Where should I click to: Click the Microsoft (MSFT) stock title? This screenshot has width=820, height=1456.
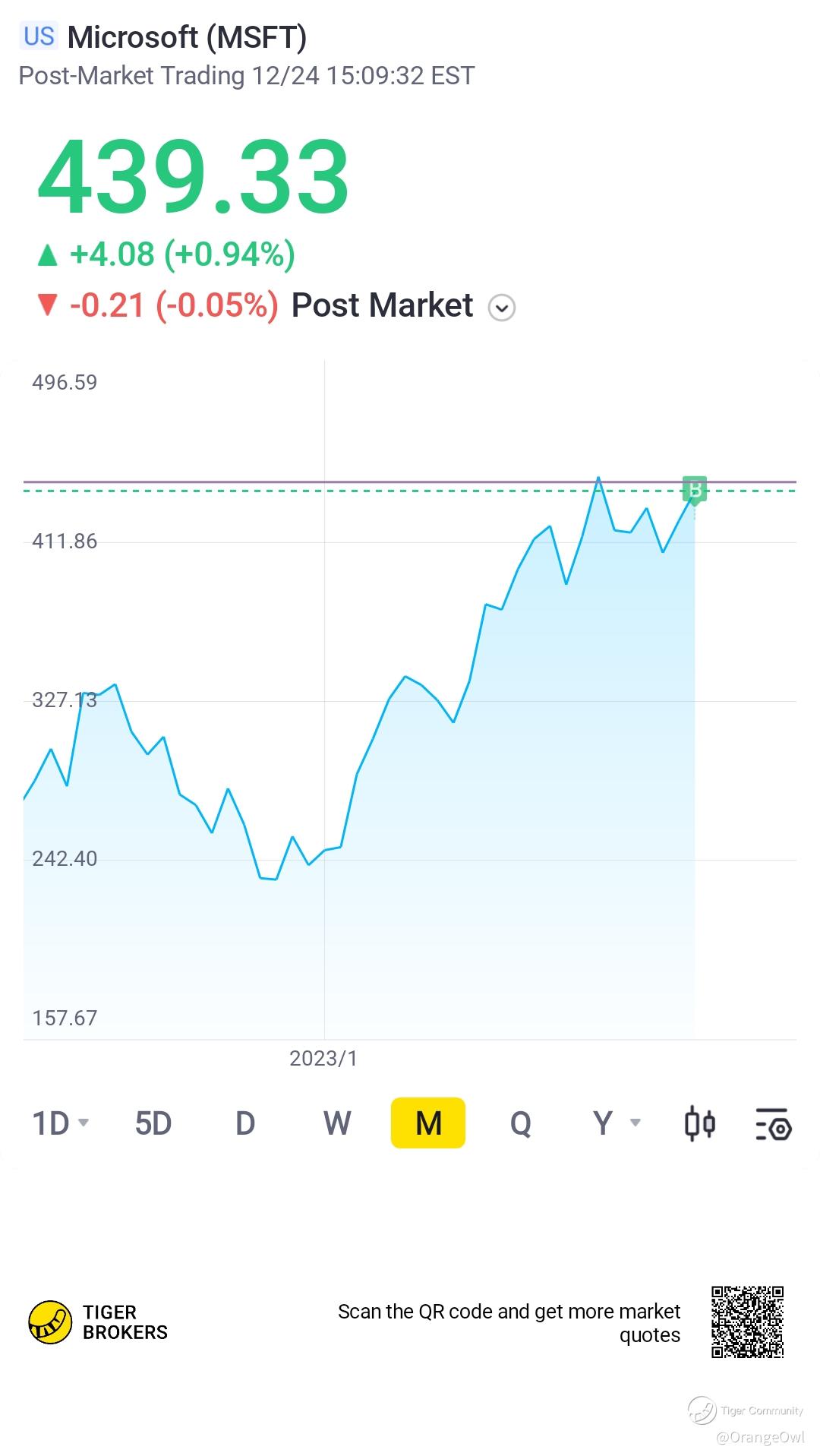tap(187, 37)
